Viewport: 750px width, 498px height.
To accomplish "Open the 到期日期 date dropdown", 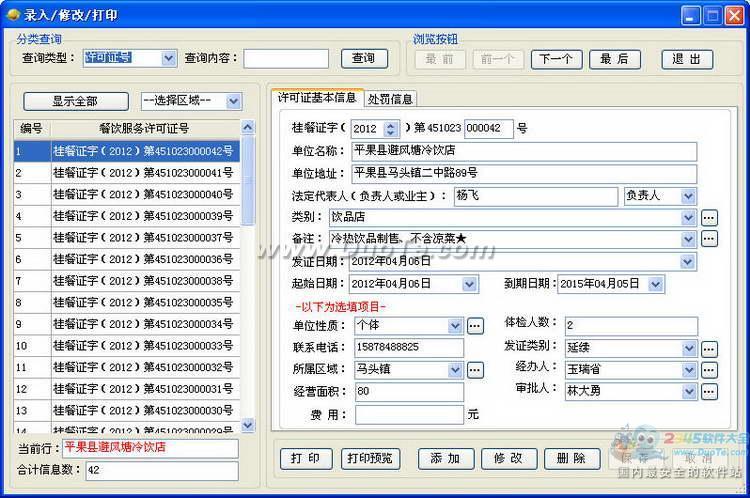I will point(656,284).
